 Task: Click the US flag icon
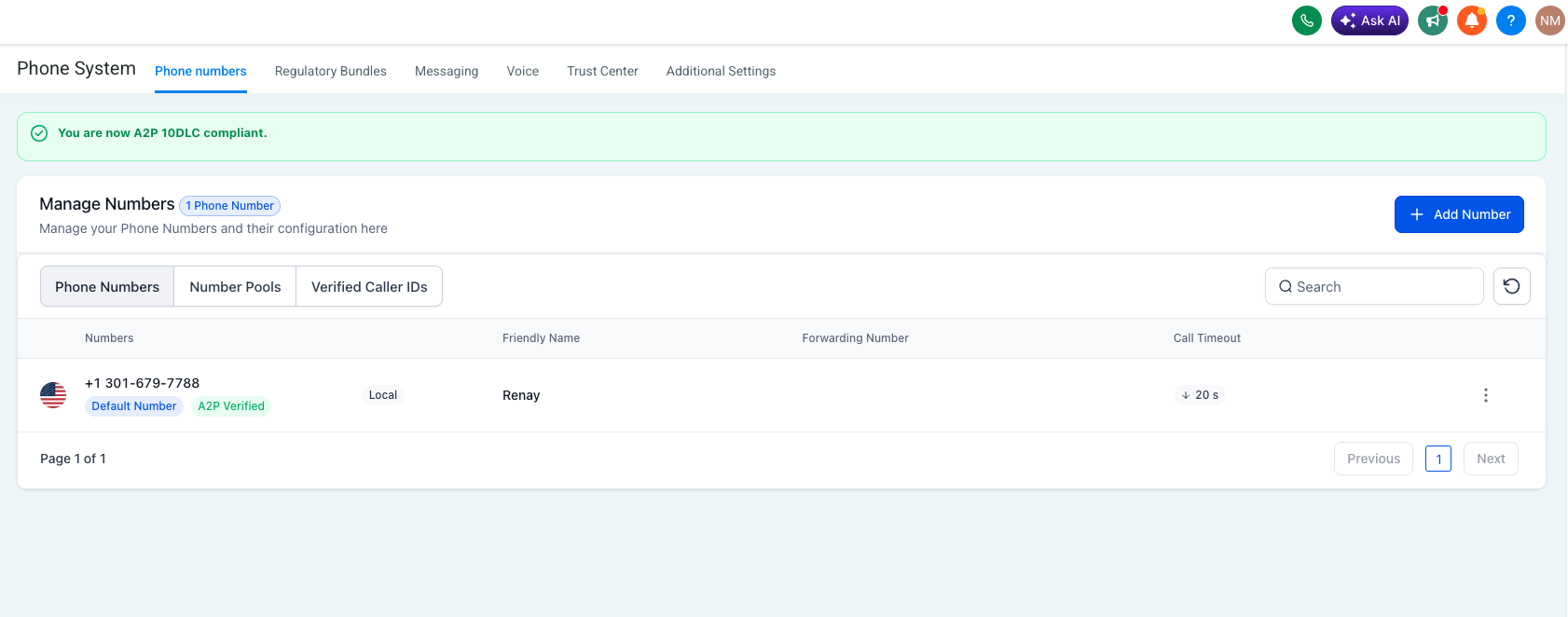tap(53, 395)
